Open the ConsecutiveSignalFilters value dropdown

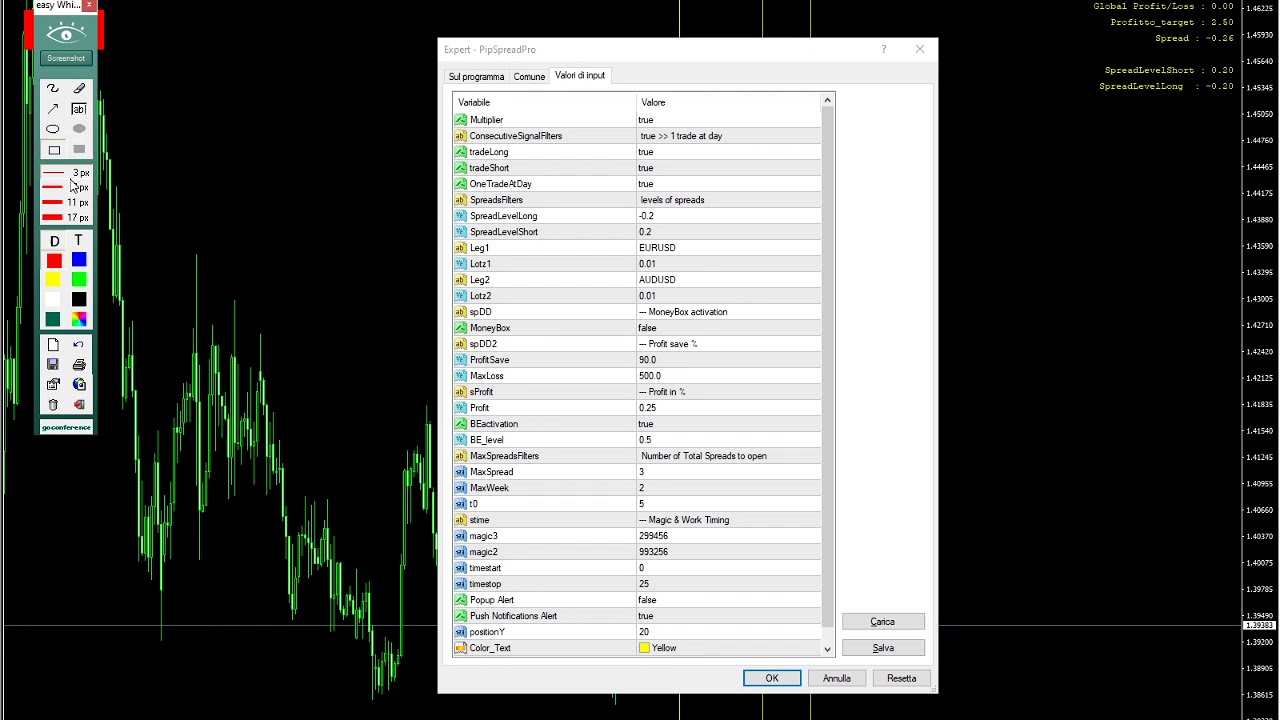click(728, 136)
